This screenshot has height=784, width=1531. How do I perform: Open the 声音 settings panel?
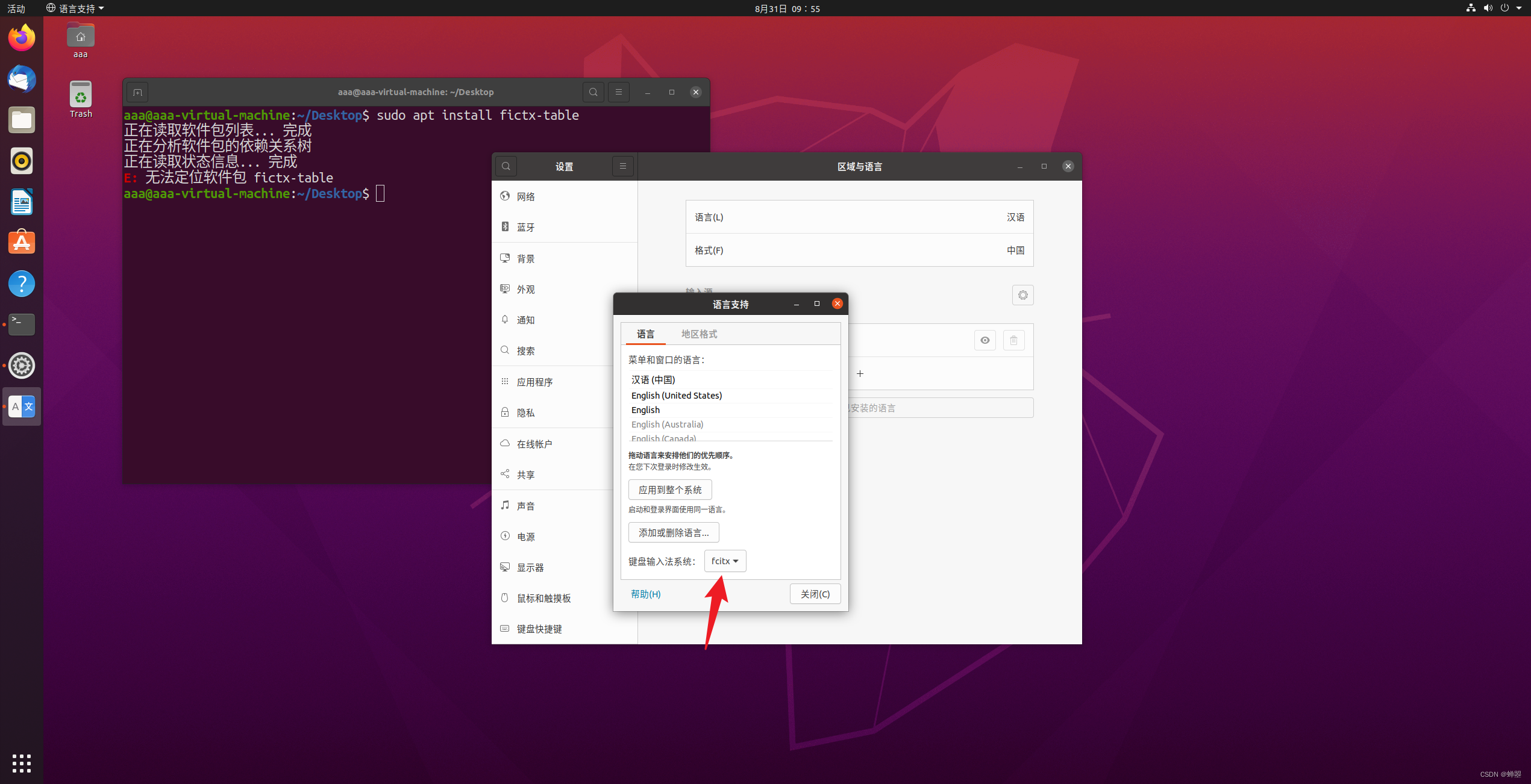click(x=525, y=506)
